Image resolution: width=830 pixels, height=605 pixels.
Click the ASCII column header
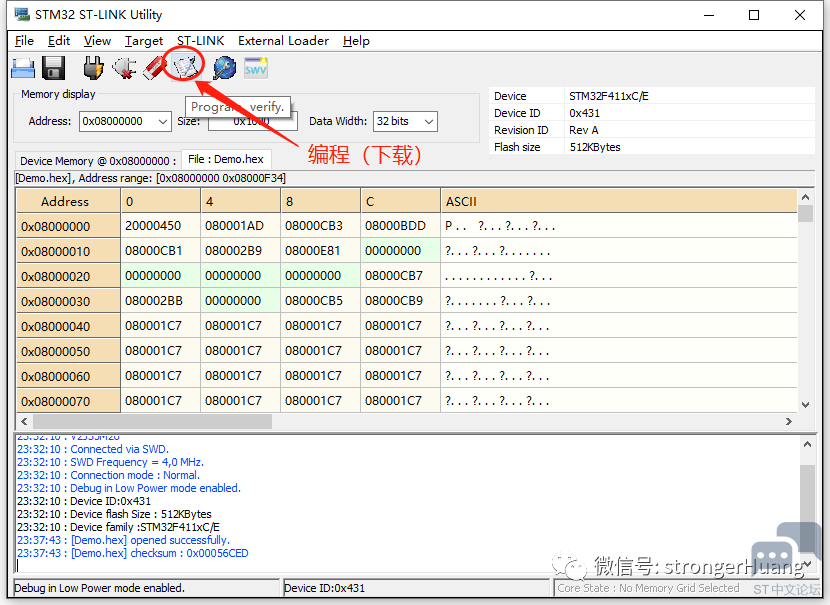(x=618, y=202)
